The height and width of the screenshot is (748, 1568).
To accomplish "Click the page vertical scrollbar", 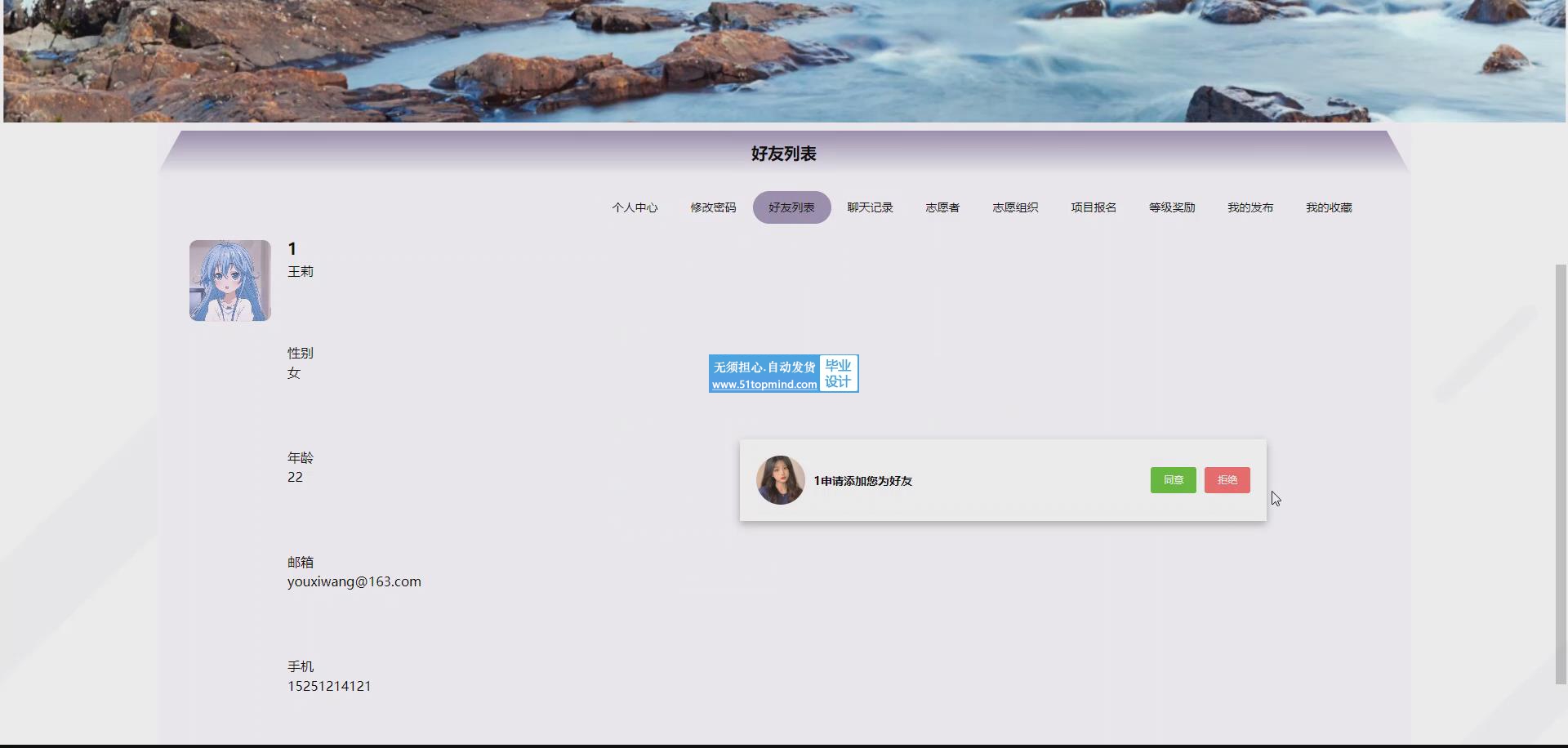I will [1561, 474].
